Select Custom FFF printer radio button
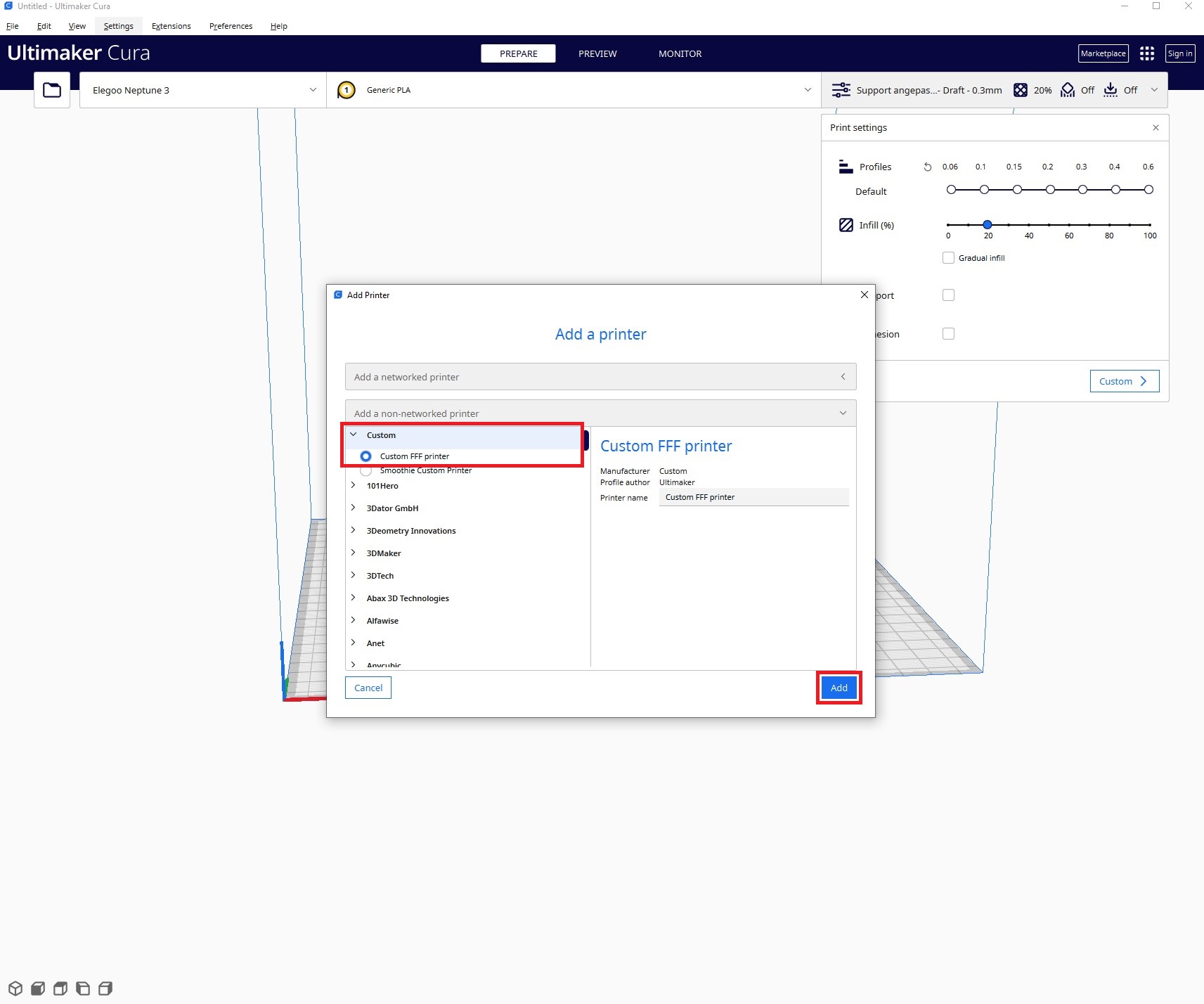 365,456
